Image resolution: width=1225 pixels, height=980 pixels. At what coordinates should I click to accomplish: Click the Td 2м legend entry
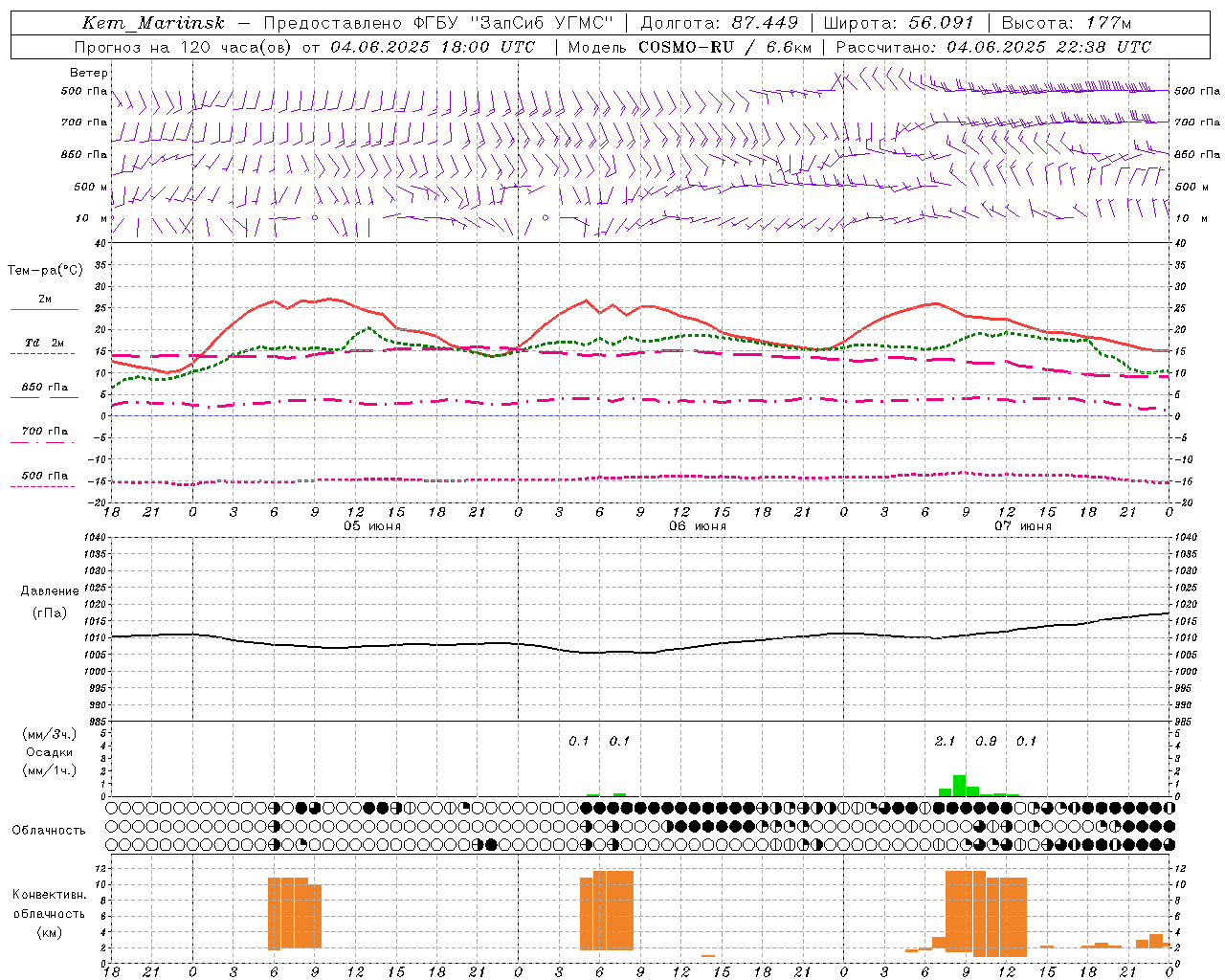pos(44,343)
